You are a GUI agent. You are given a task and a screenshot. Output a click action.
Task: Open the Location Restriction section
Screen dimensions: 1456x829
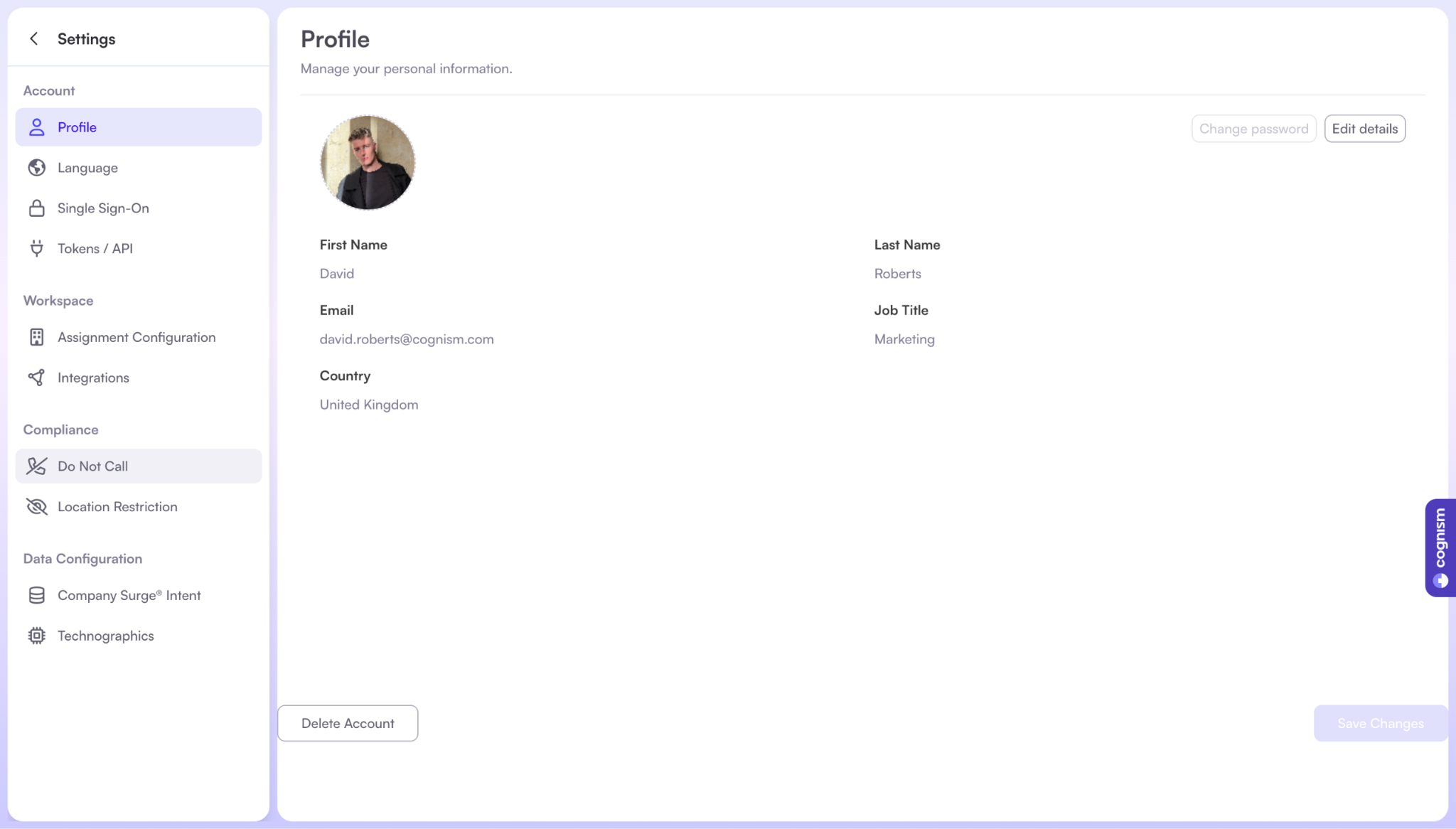pos(117,507)
